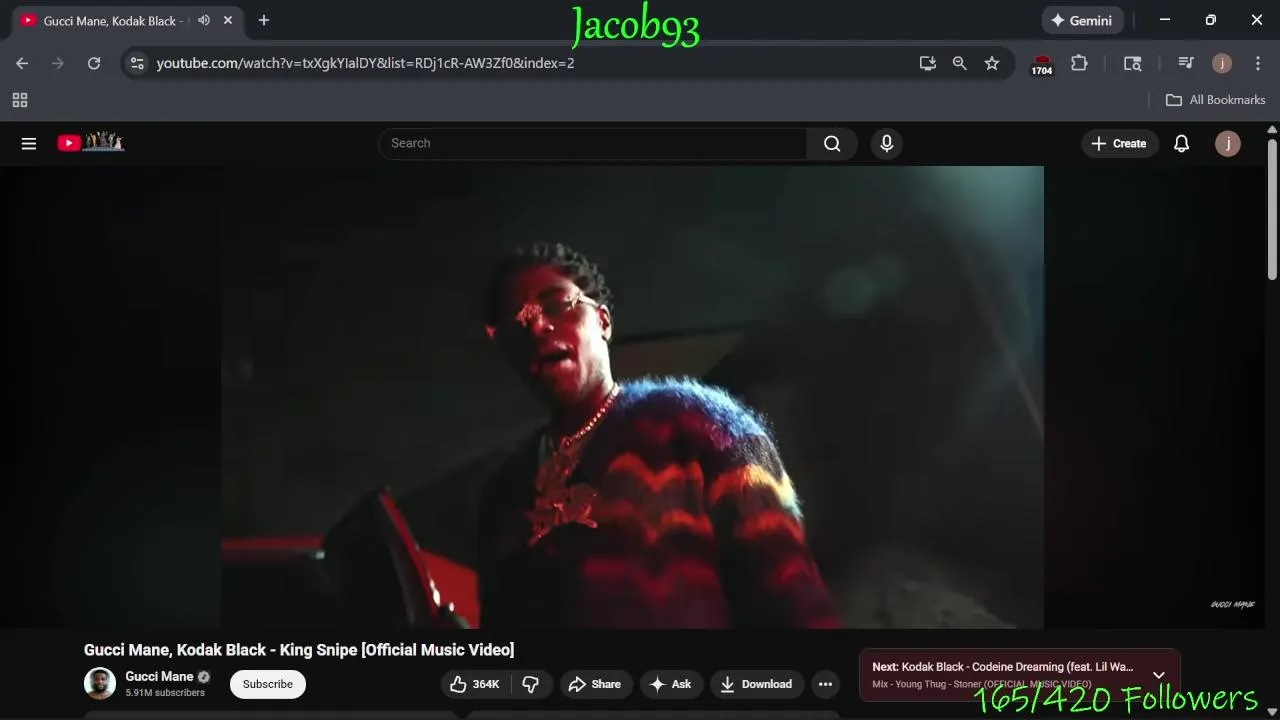Reload the YouTube page
This screenshot has width=1280, height=720.
pyautogui.click(x=94, y=63)
